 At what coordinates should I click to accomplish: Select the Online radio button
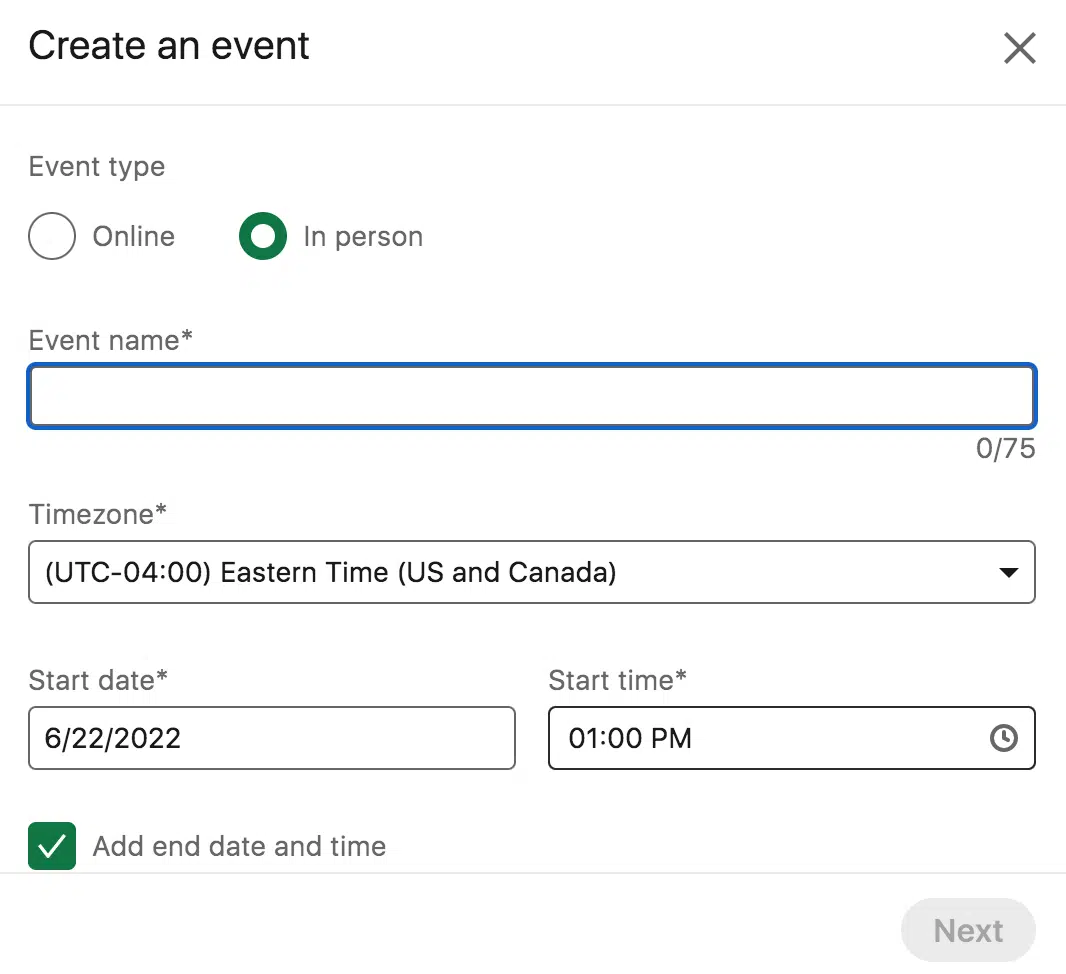tap(52, 237)
